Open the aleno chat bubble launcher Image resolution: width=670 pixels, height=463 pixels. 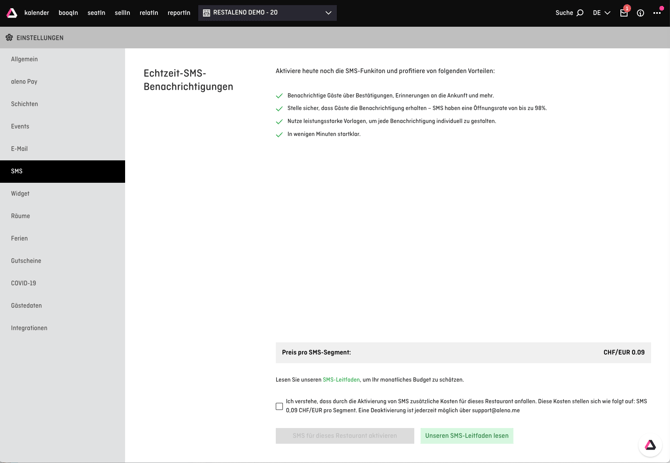click(650, 445)
